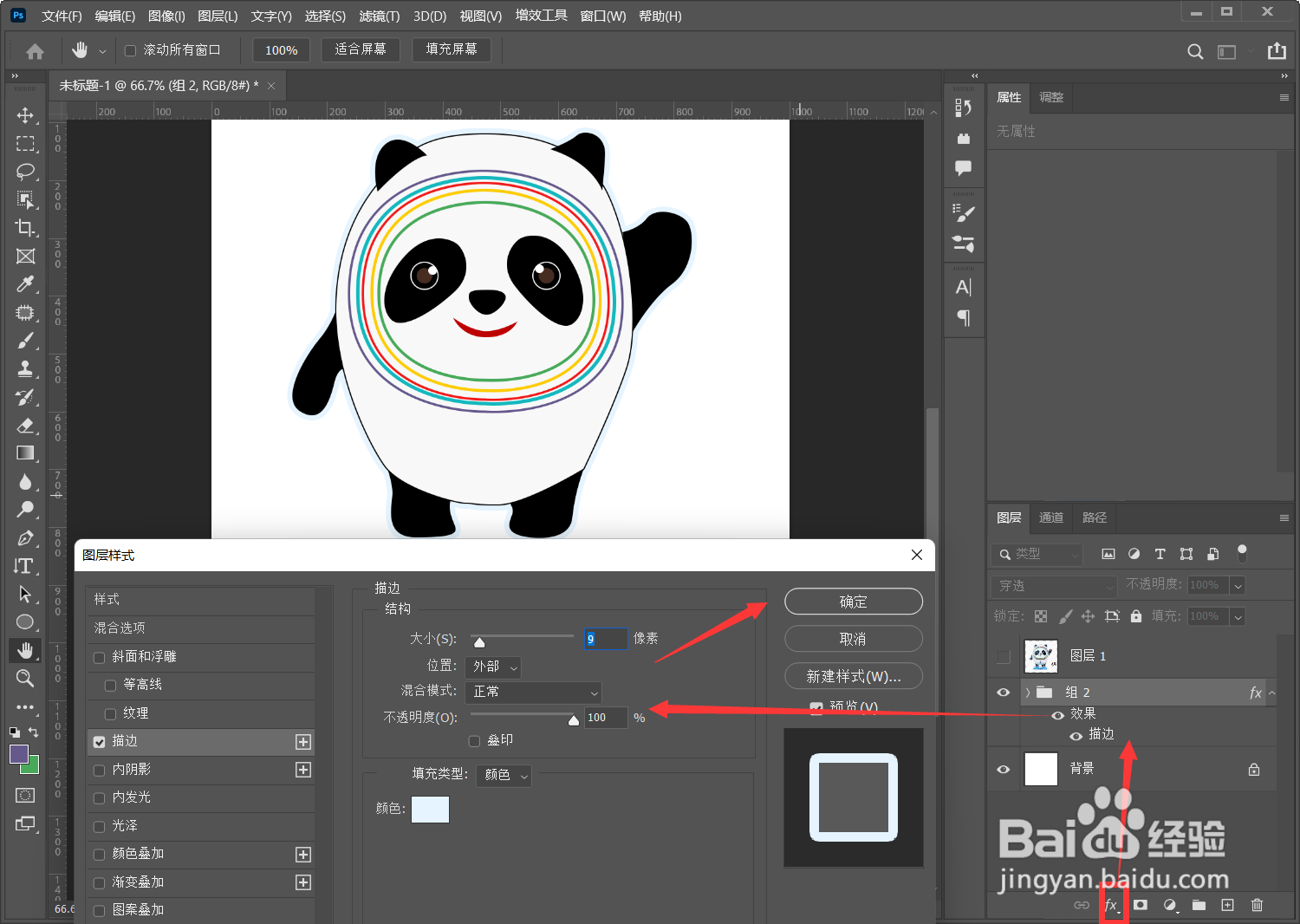The height and width of the screenshot is (924, 1300).
Task: Open the stroke 颜色 swatch
Action: coord(430,810)
